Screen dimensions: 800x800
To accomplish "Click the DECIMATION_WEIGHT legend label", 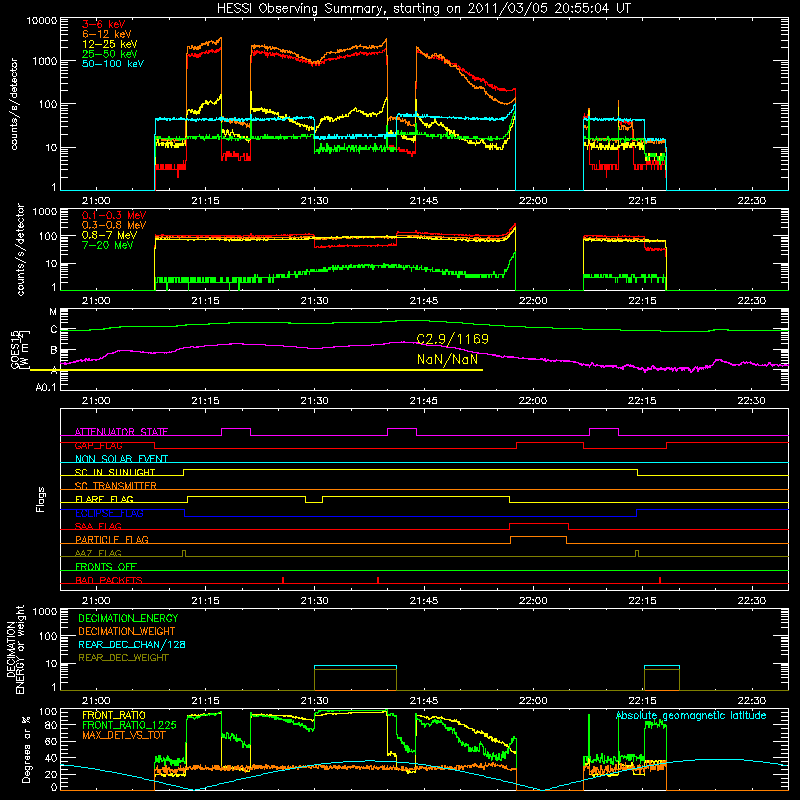I will click(x=127, y=631).
